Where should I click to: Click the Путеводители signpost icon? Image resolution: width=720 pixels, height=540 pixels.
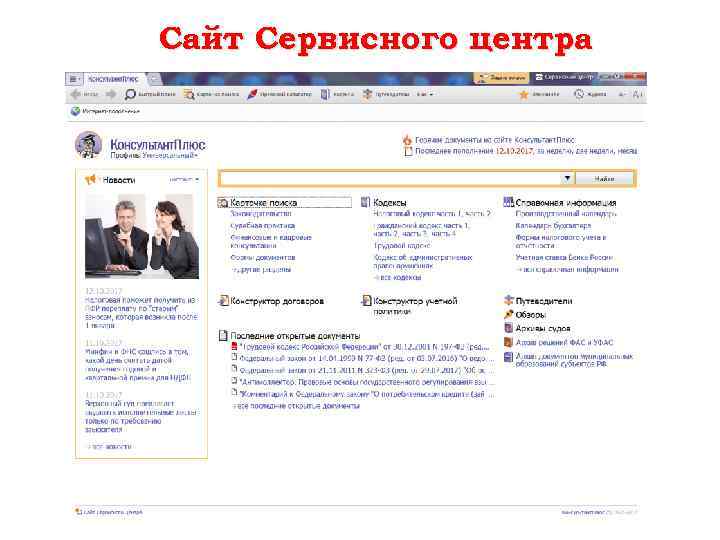[509, 301]
